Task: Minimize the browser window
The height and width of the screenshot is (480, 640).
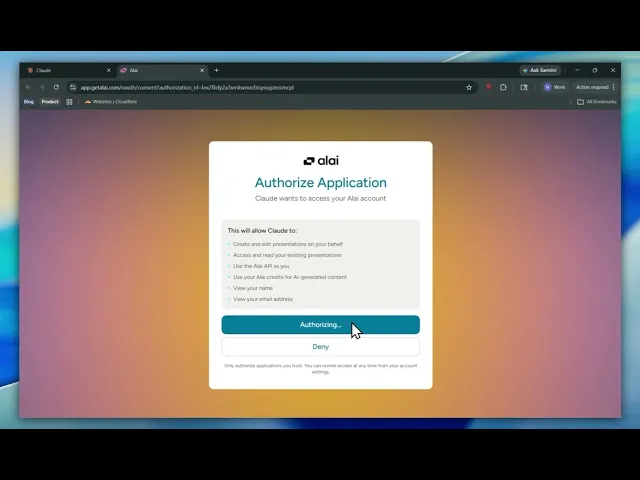Action: [x=577, y=70]
